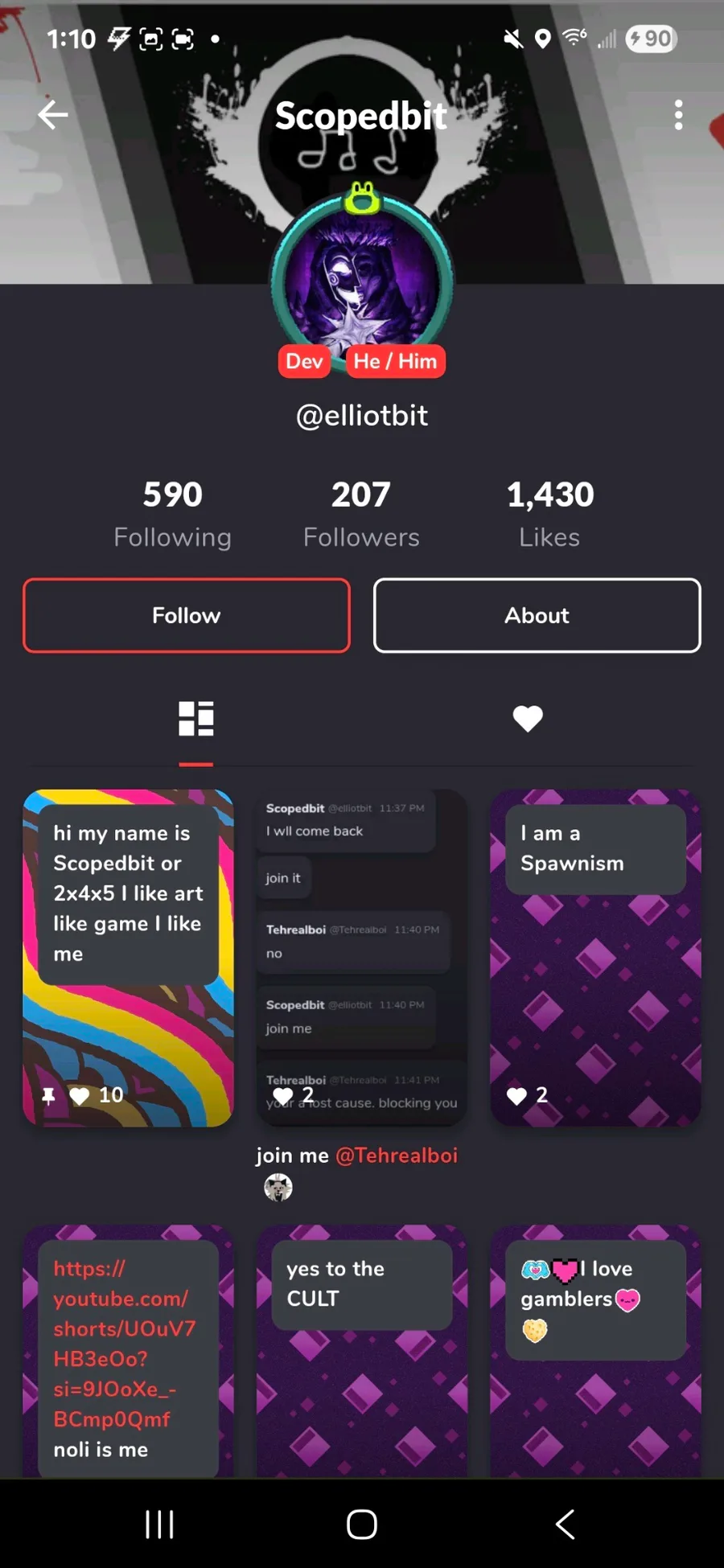This screenshot has height=1568, width=724.
Task: Tap the back arrow in the header
Action: tap(53, 115)
